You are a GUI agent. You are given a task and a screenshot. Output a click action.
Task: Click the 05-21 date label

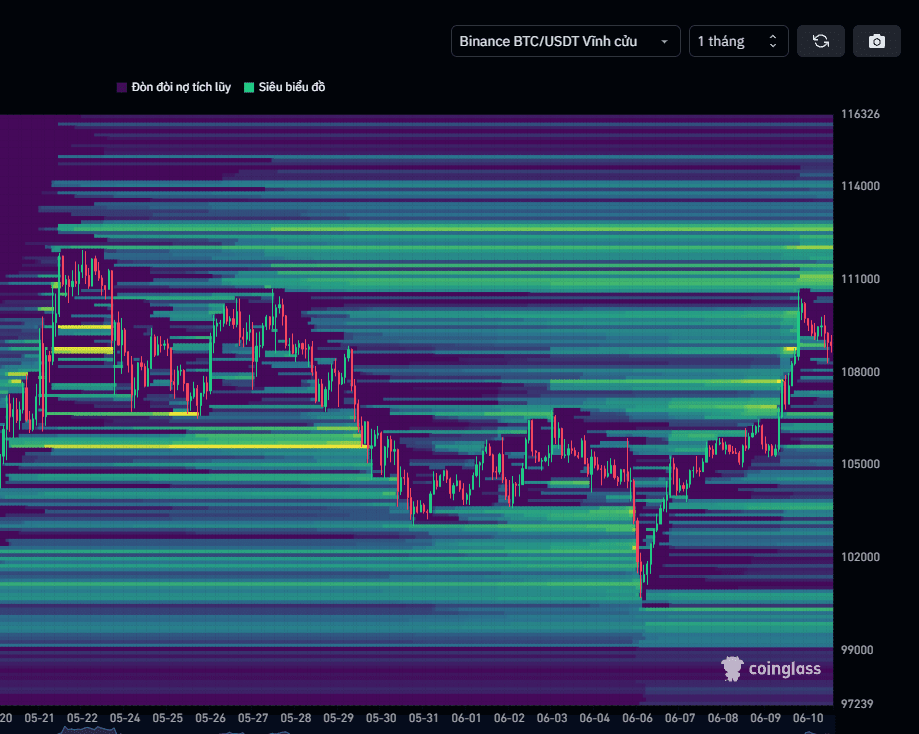[x=39, y=718]
